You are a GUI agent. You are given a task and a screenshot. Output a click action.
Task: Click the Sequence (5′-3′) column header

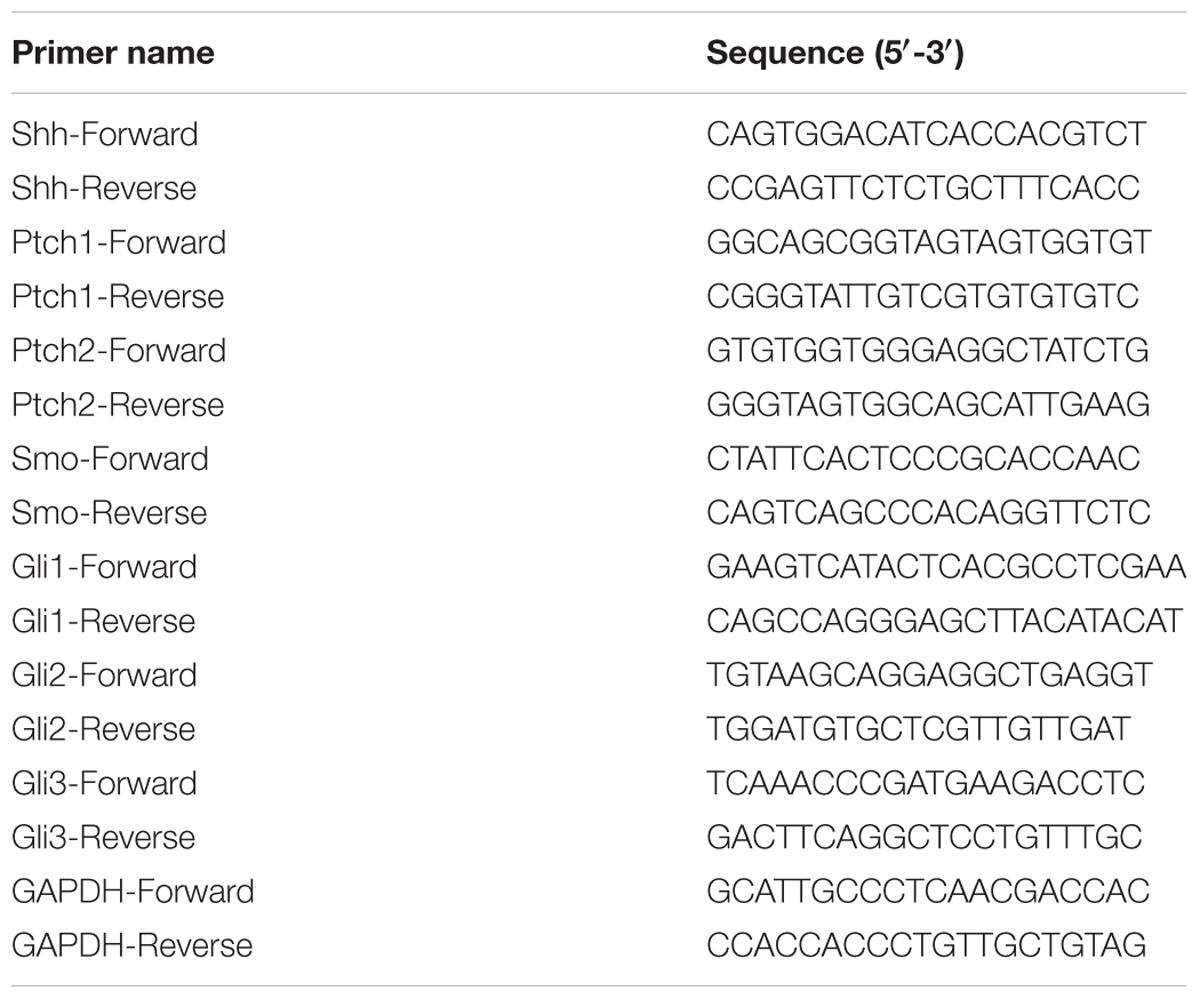pos(834,52)
